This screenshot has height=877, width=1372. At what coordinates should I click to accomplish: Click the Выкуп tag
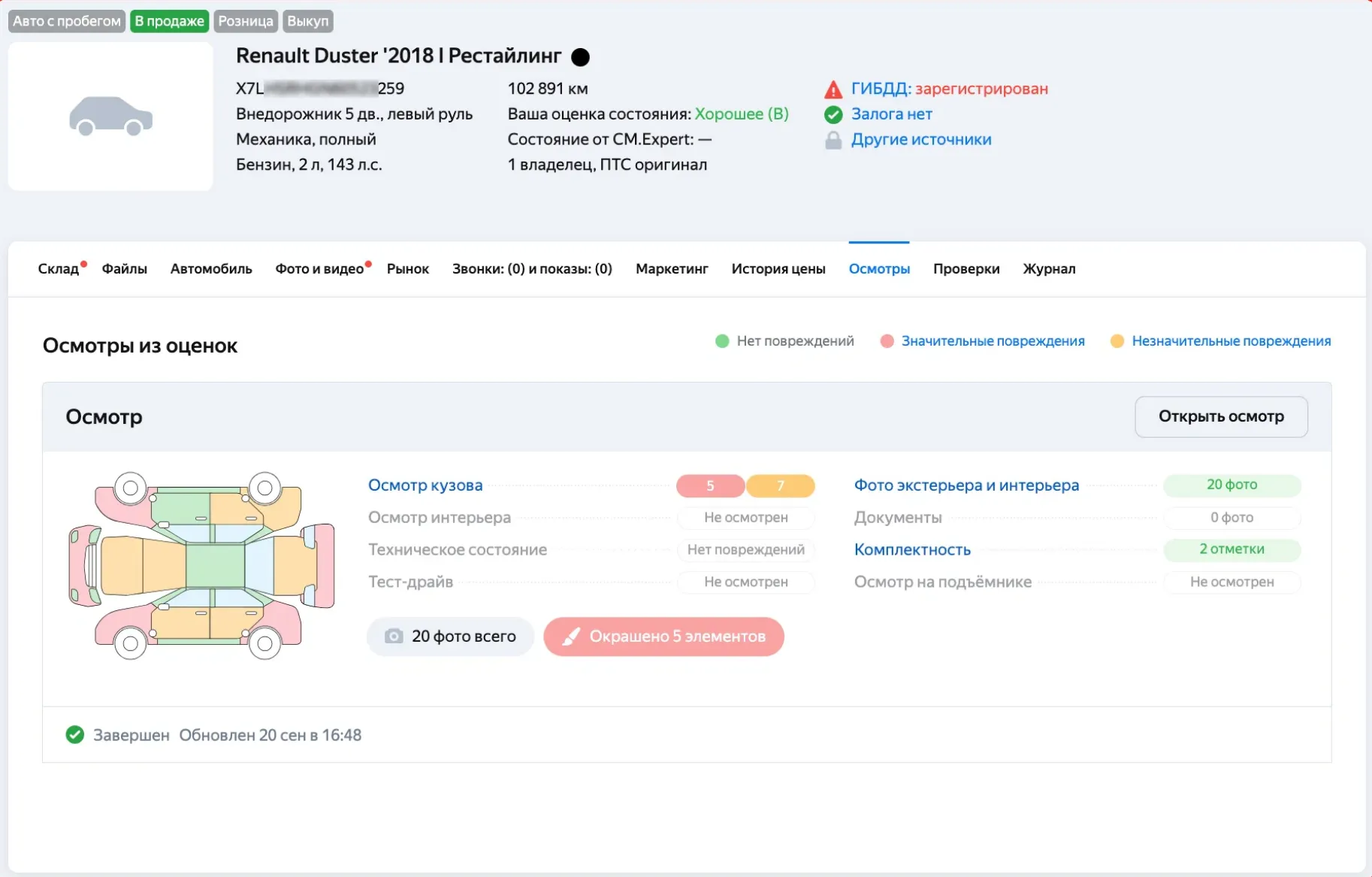tap(308, 21)
